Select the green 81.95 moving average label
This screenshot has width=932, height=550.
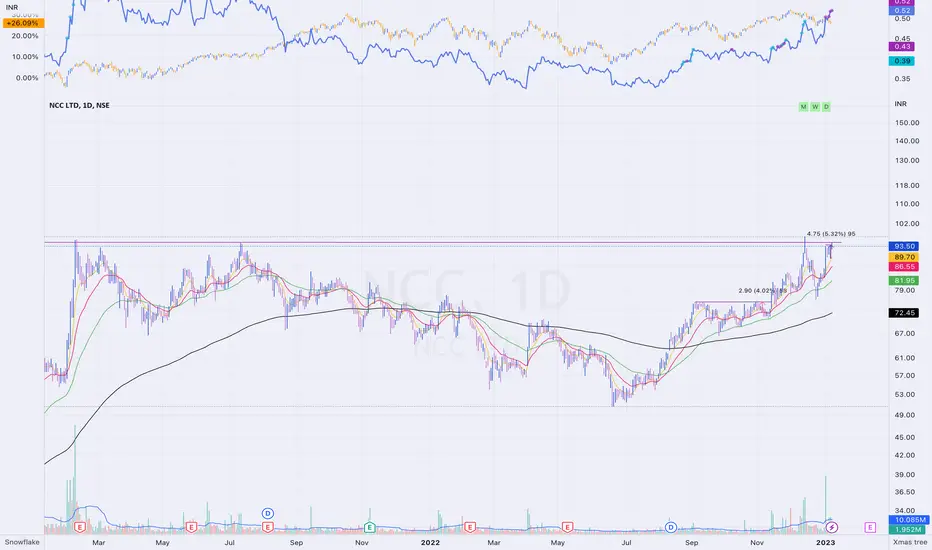click(x=904, y=281)
